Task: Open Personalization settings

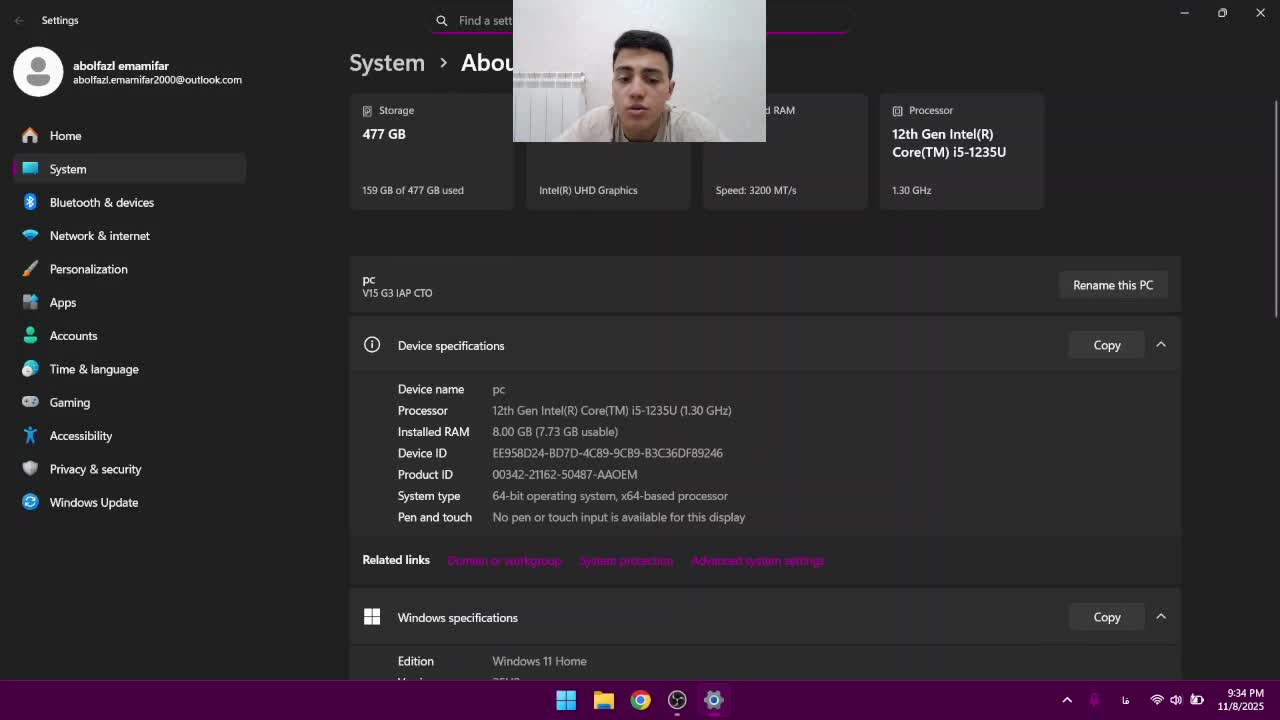Action: (x=88, y=269)
